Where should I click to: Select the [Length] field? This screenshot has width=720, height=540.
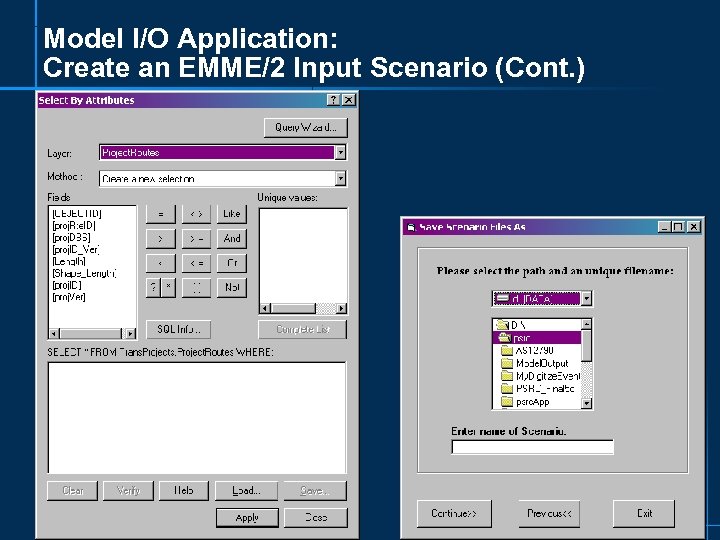click(69, 261)
